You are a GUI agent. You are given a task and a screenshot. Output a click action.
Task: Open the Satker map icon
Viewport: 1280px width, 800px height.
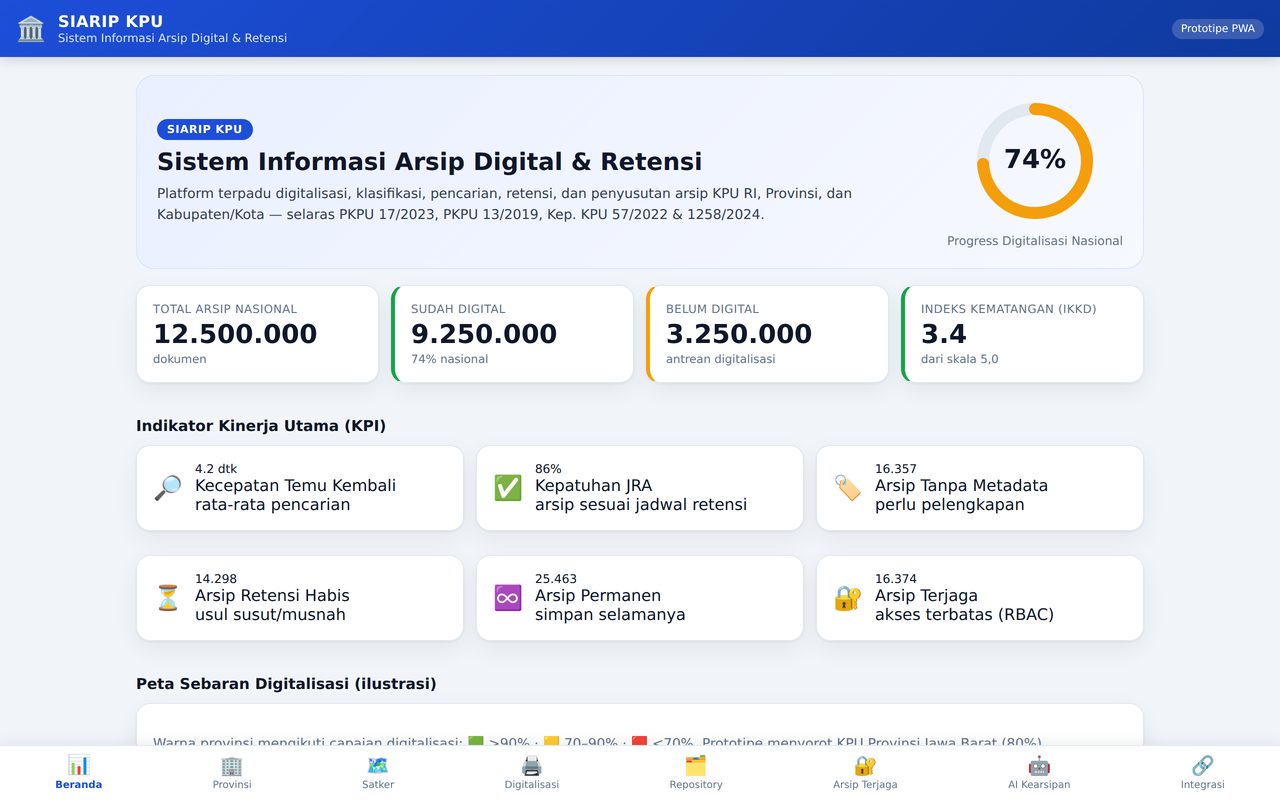tap(378, 765)
